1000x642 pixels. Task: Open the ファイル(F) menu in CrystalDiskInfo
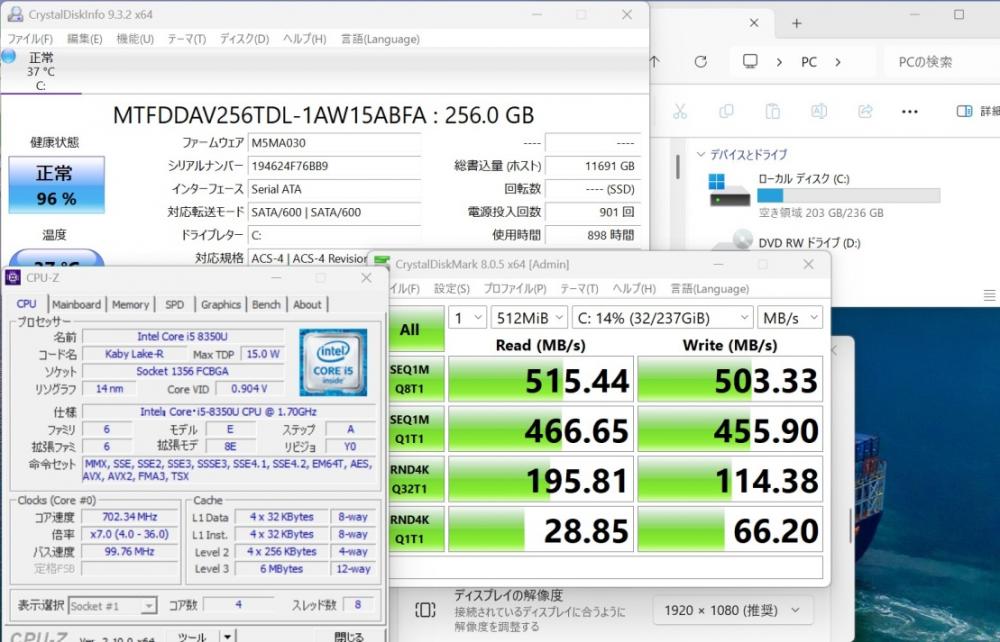click(x=30, y=39)
